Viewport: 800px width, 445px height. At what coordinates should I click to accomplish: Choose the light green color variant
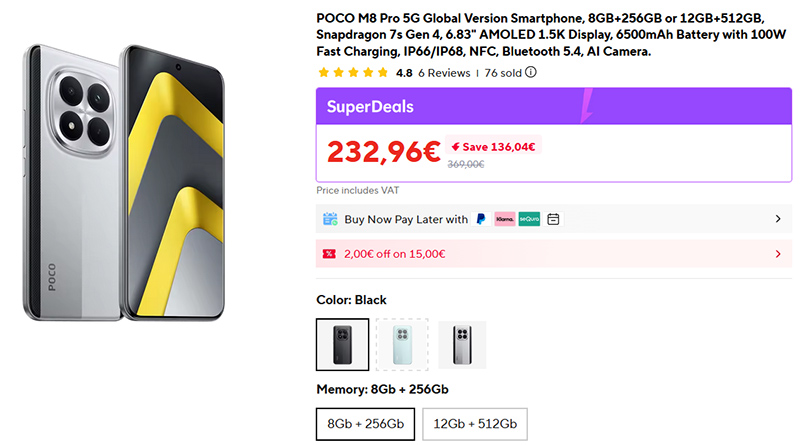pyautogui.click(x=402, y=345)
